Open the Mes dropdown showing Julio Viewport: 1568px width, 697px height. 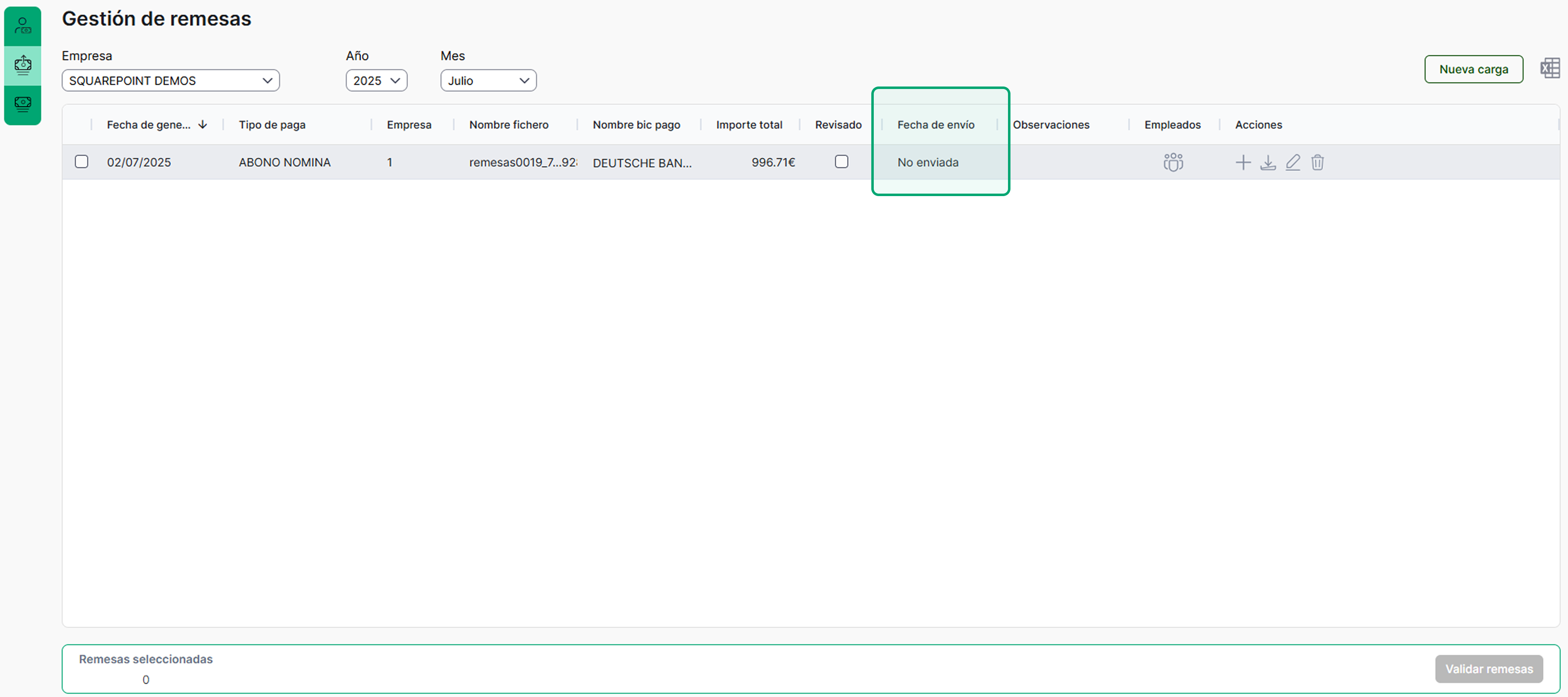tap(488, 80)
